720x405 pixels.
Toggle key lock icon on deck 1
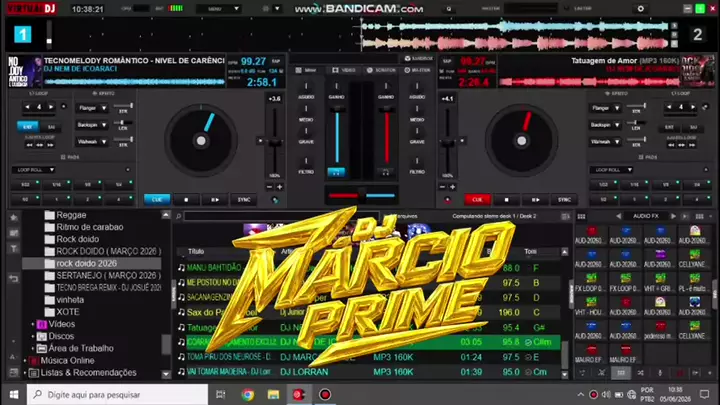tap(275, 200)
